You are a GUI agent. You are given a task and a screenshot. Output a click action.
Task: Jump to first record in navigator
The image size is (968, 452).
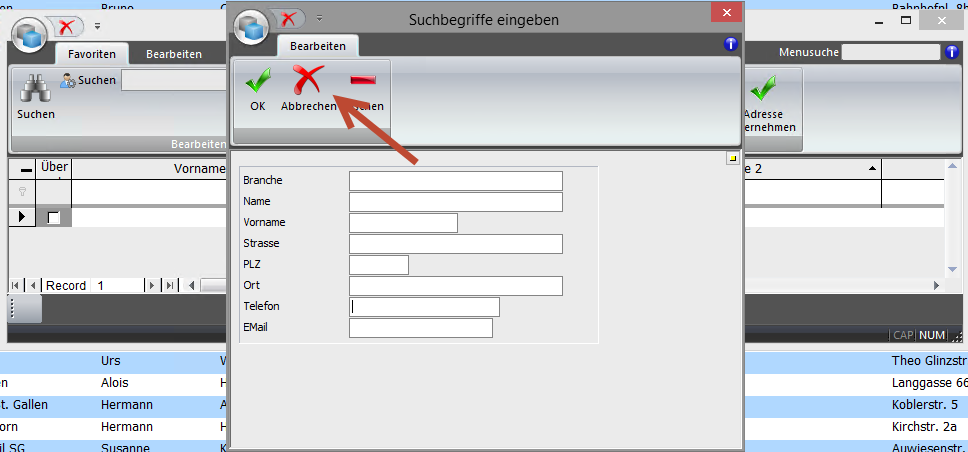pos(16,286)
